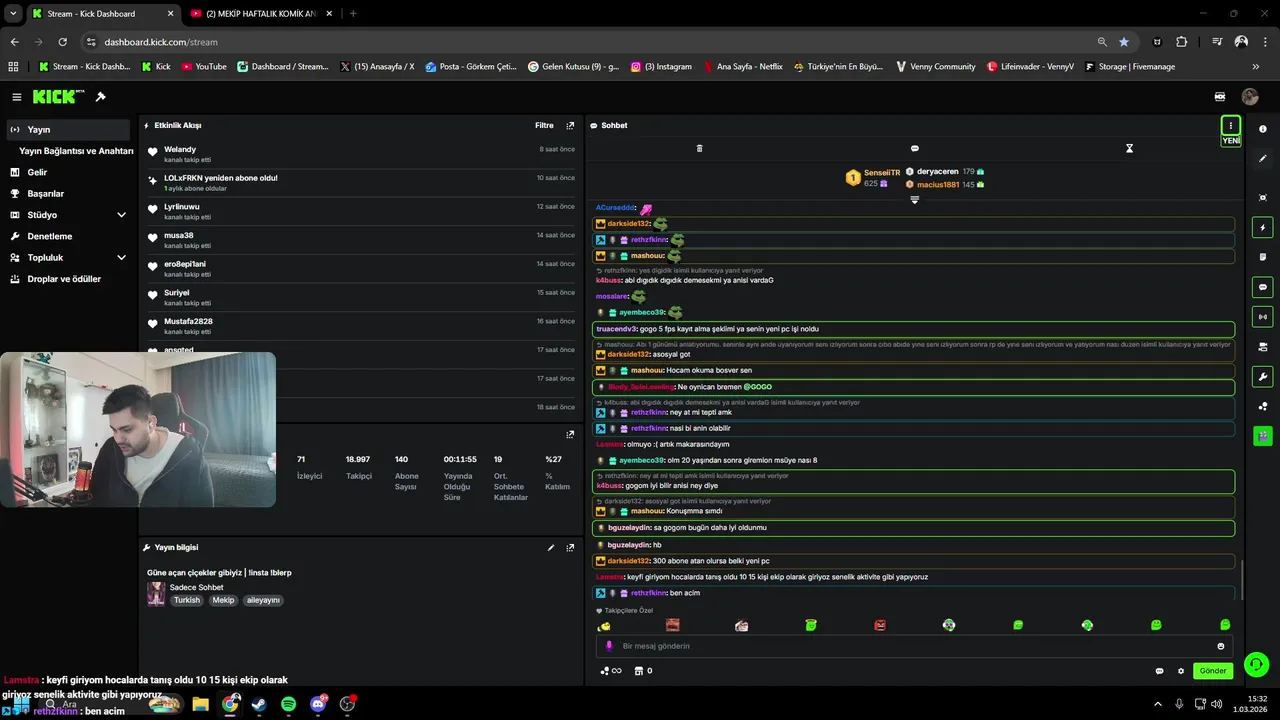Click the purple microphone icon in message field
This screenshot has height=720, width=1280.
[608, 646]
